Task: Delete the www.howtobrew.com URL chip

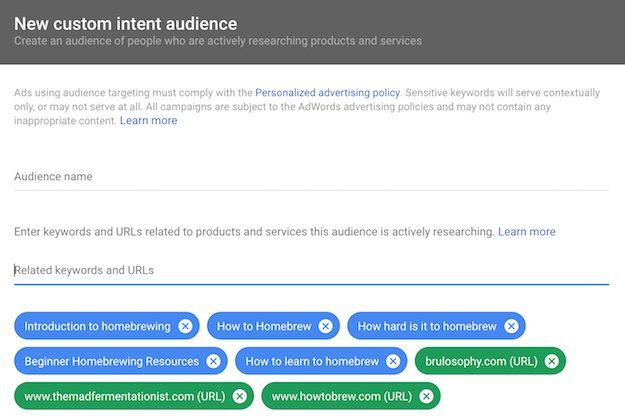Action: pyautogui.click(x=426, y=396)
